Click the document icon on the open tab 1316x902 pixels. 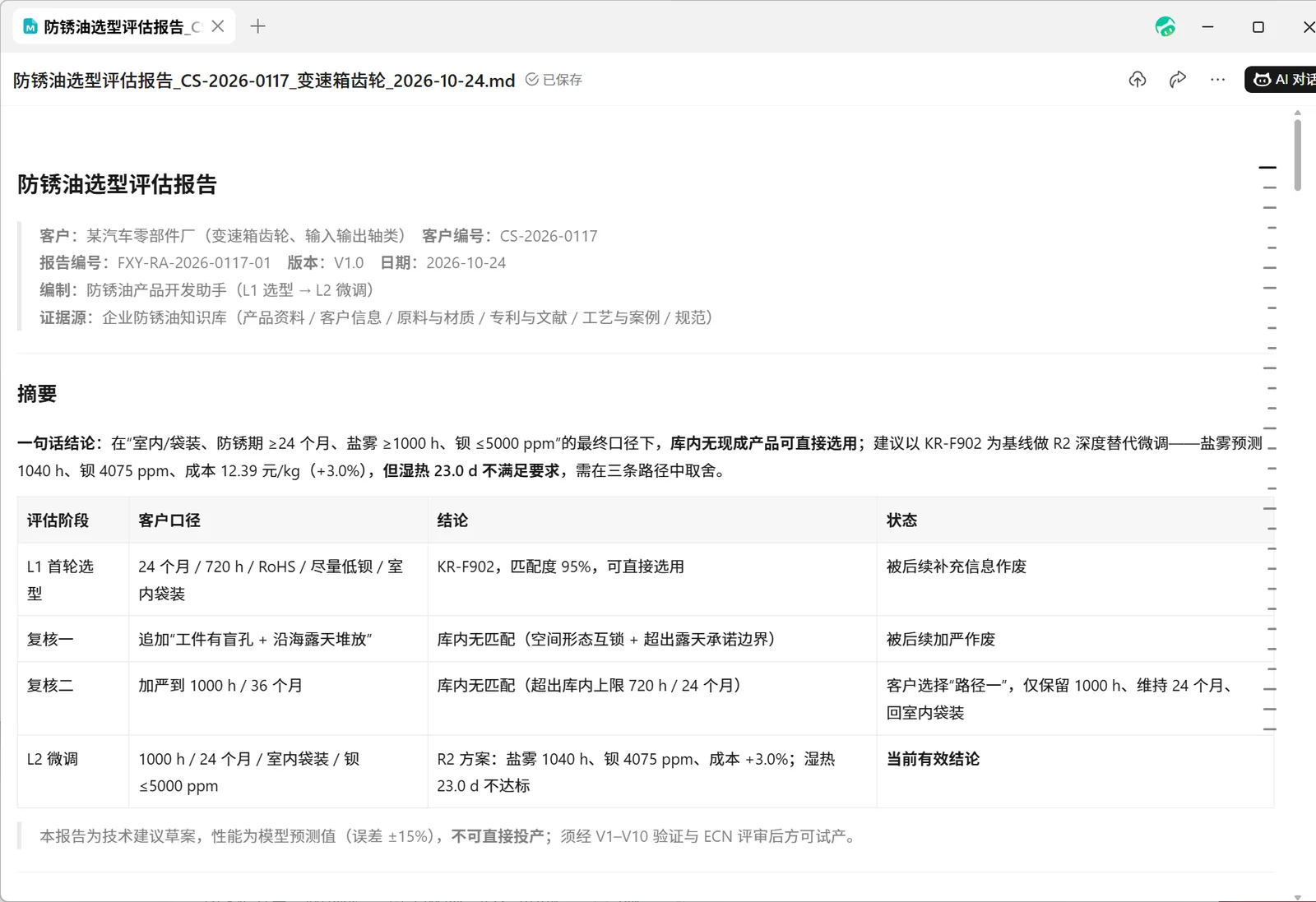(30, 27)
